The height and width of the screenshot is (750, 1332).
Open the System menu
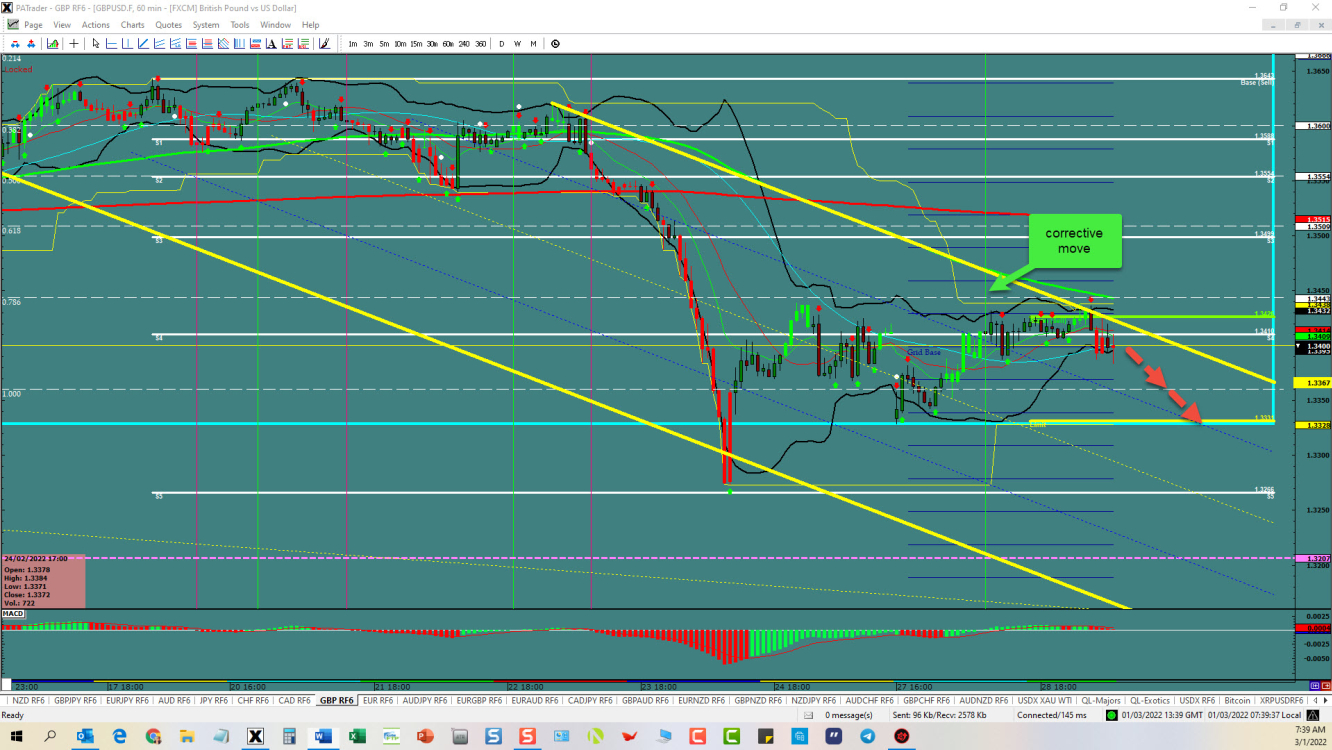tap(206, 24)
